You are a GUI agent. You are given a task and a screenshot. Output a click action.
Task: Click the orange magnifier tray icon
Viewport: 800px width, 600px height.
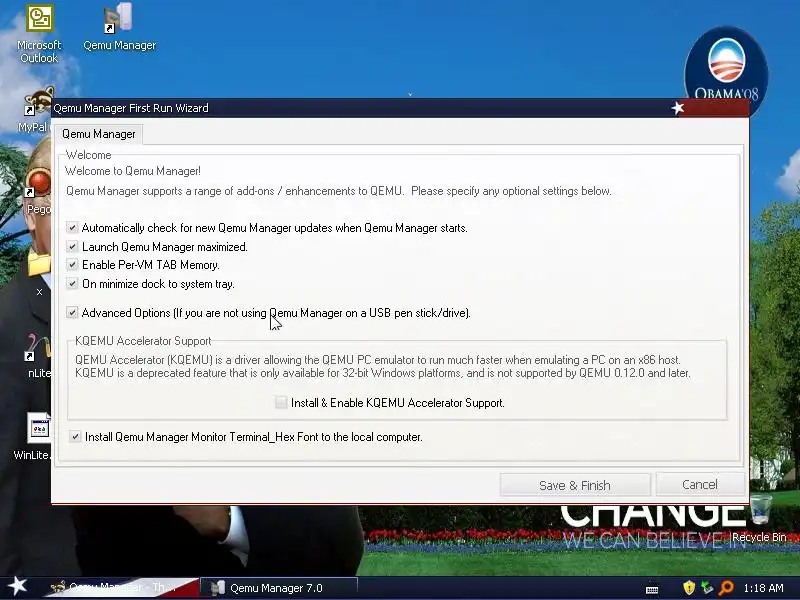(x=726, y=588)
